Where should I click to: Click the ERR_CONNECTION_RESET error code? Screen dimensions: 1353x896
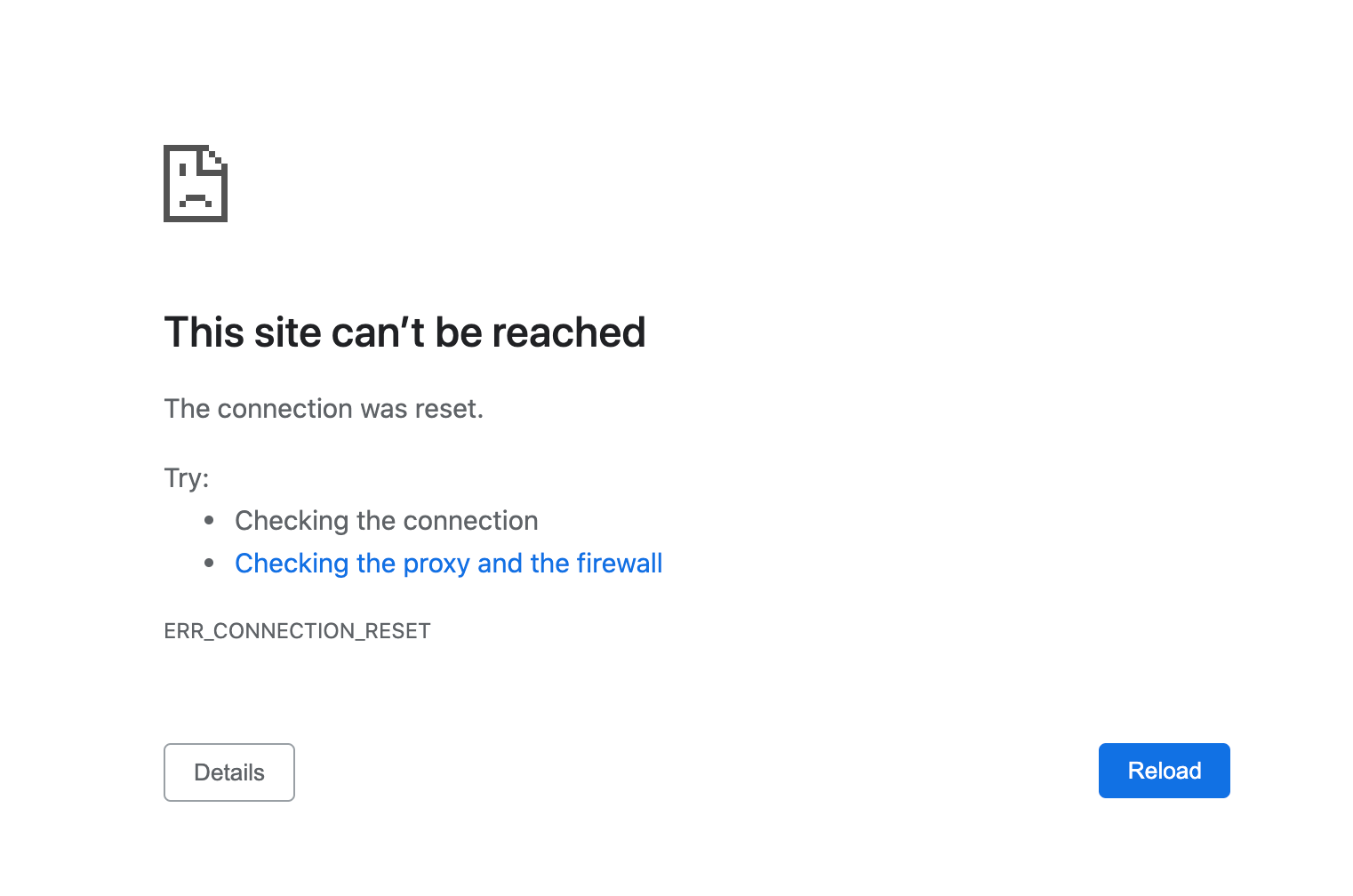[x=297, y=631]
